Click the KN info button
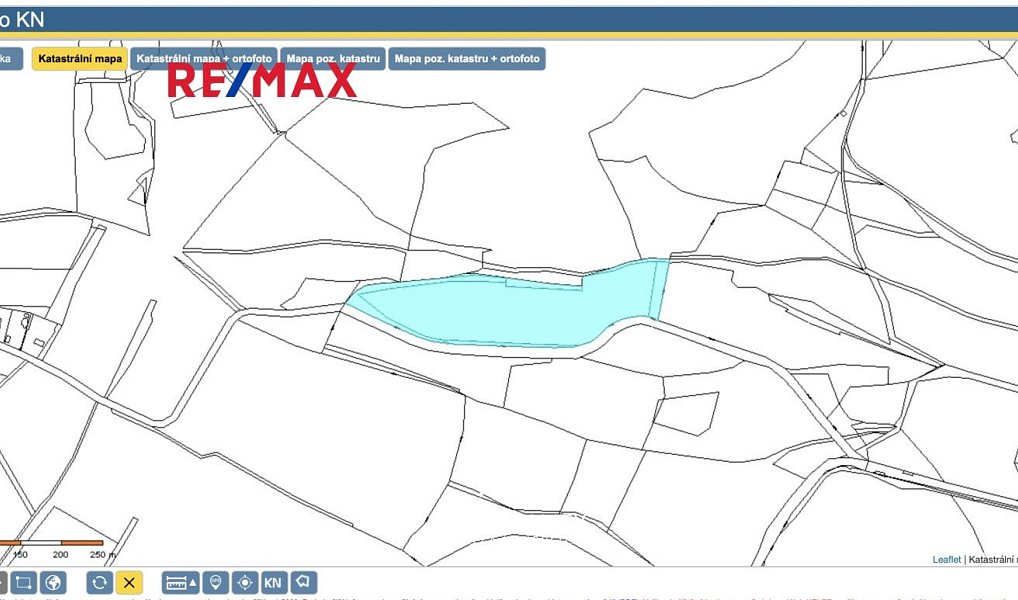The image size is (1018, 600). (x=273, y=582)
